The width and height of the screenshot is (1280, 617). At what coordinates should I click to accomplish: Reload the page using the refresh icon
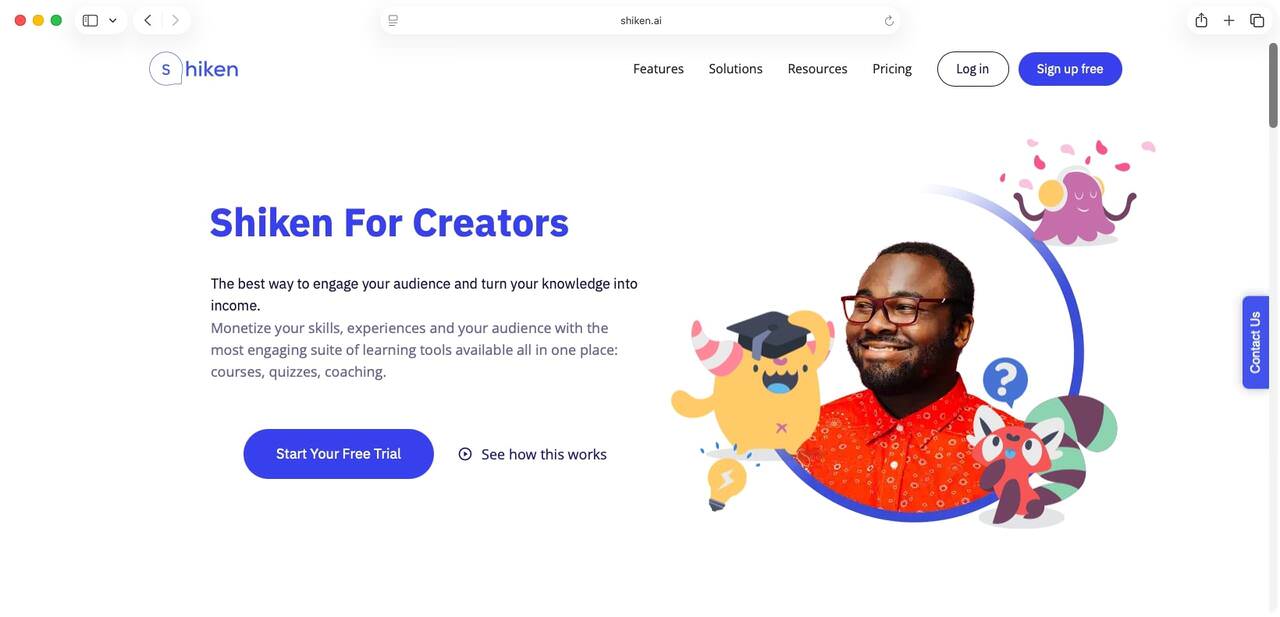pos(889,20)
